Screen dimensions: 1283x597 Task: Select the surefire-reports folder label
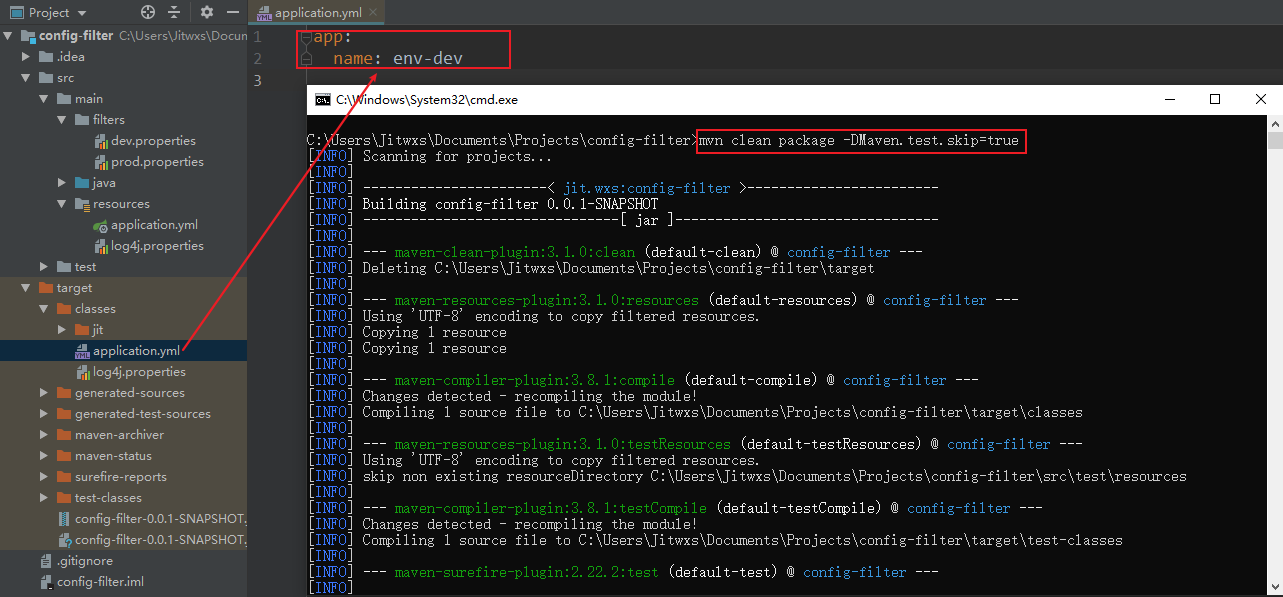[x=121, y=477]
